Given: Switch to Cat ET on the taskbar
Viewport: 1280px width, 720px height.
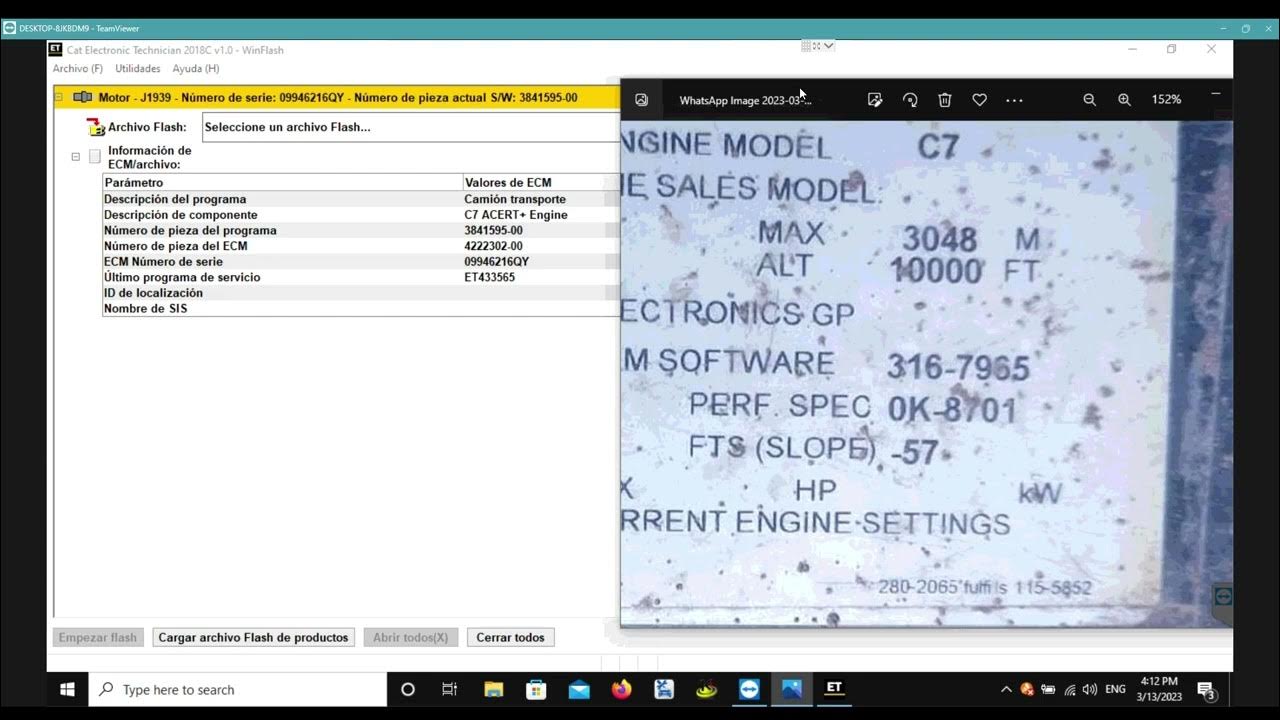Looking at the screenshot, I should 834,689.
